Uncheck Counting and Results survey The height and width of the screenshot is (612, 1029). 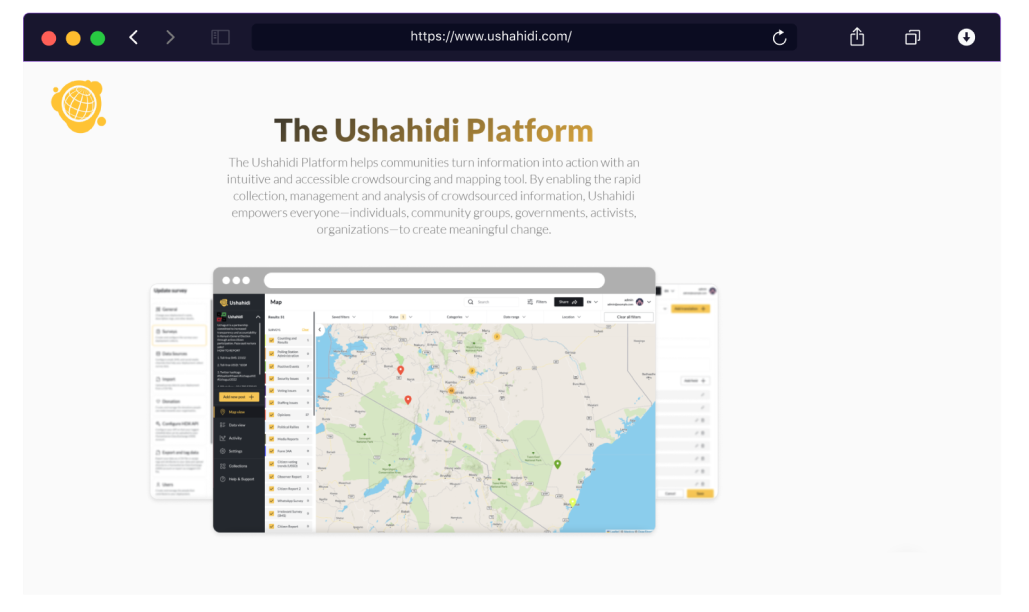pos(272,340)
